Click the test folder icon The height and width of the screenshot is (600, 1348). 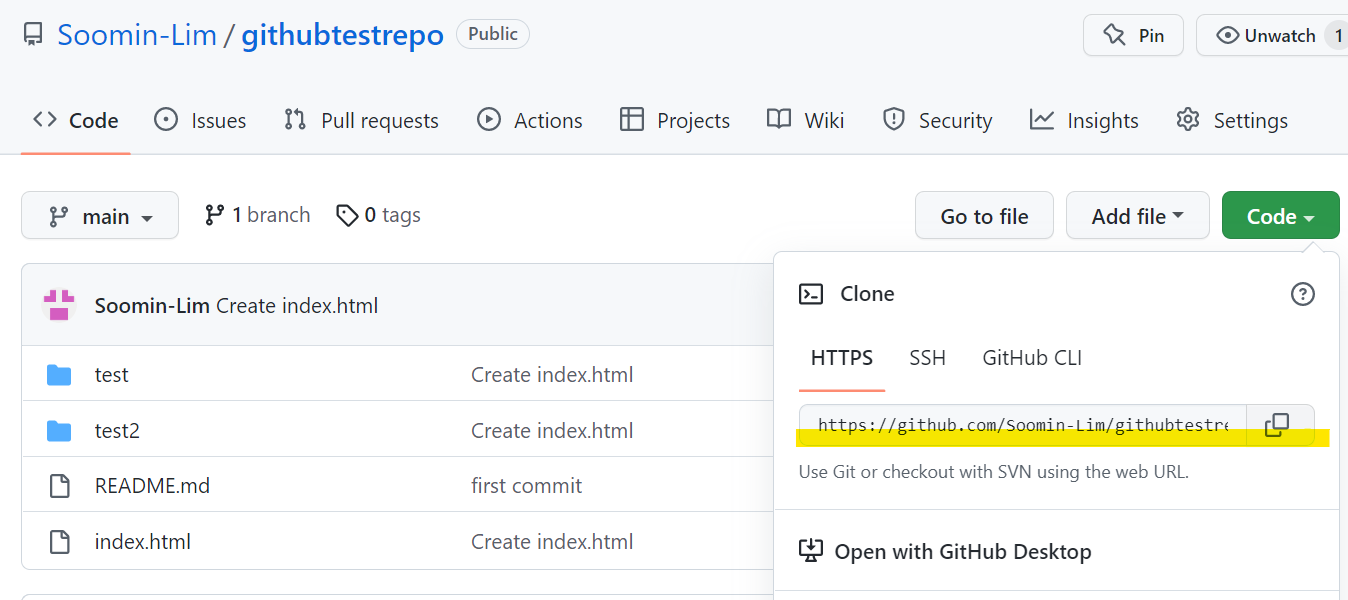point(59,375)
